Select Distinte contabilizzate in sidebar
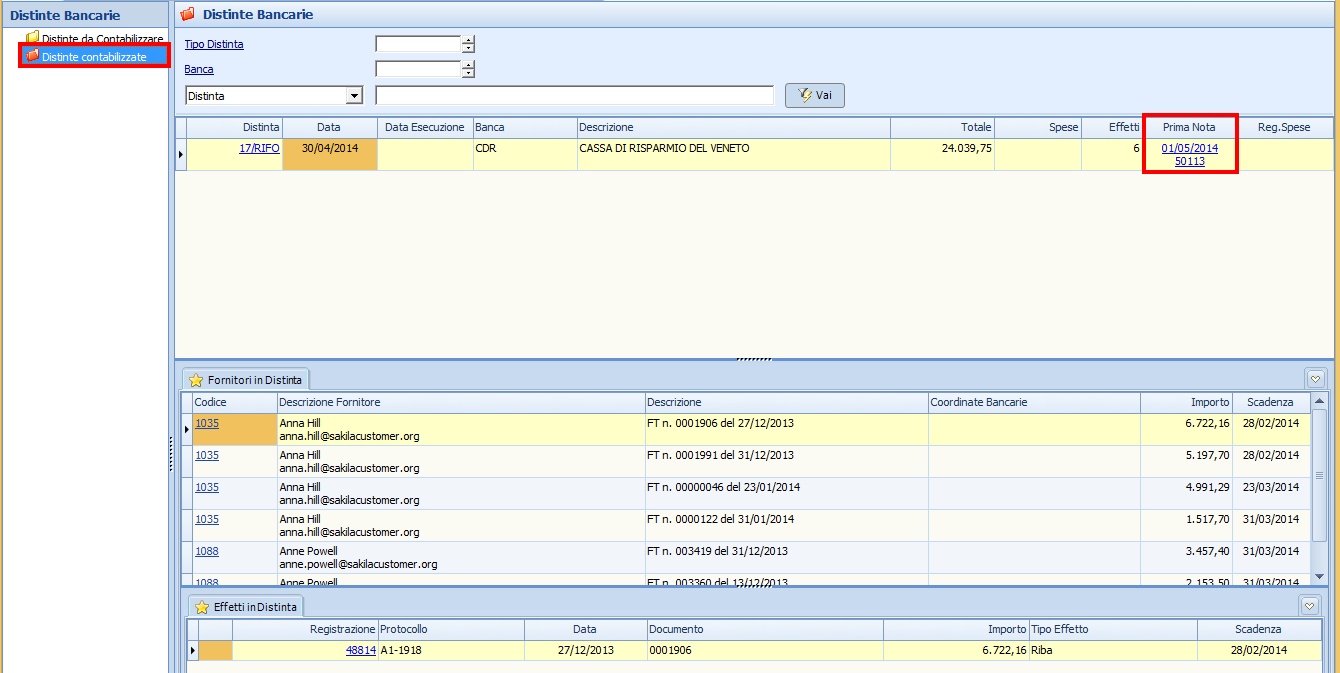Image resolution: width=1340 pixels, height=673 pixels. coord(93,57)
